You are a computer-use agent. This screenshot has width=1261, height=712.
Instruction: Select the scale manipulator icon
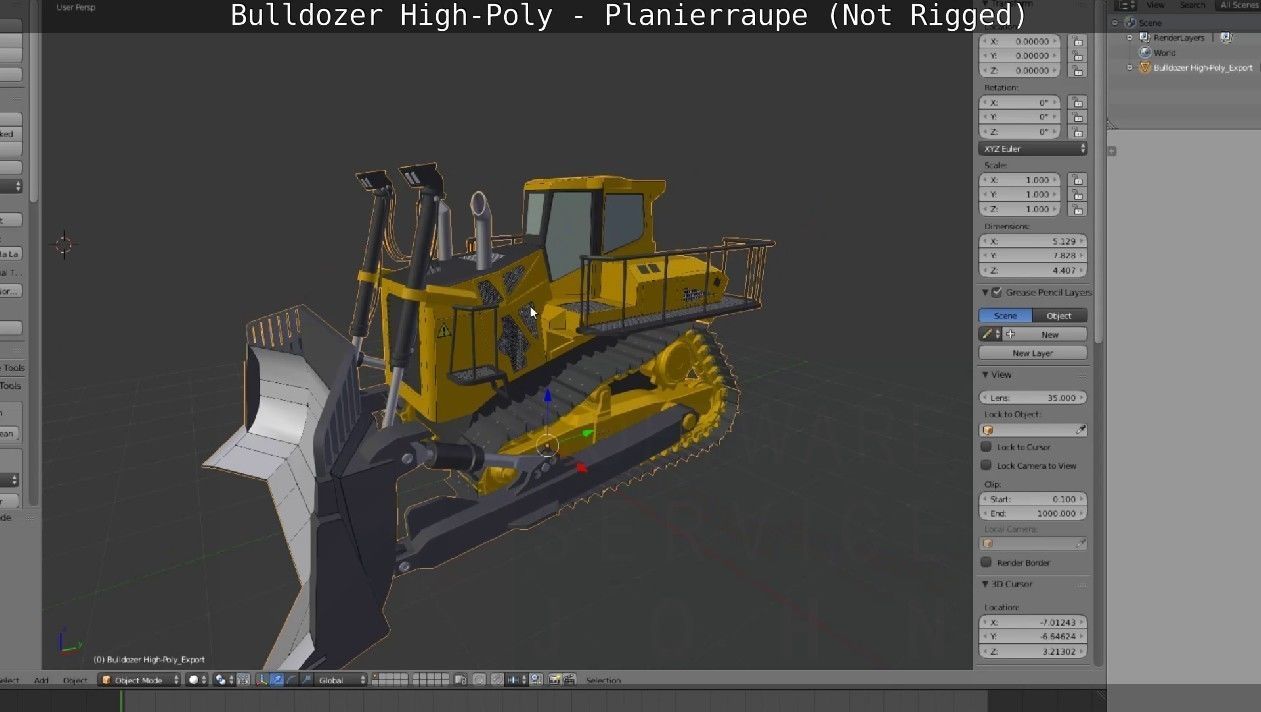[x=307, y=680]
